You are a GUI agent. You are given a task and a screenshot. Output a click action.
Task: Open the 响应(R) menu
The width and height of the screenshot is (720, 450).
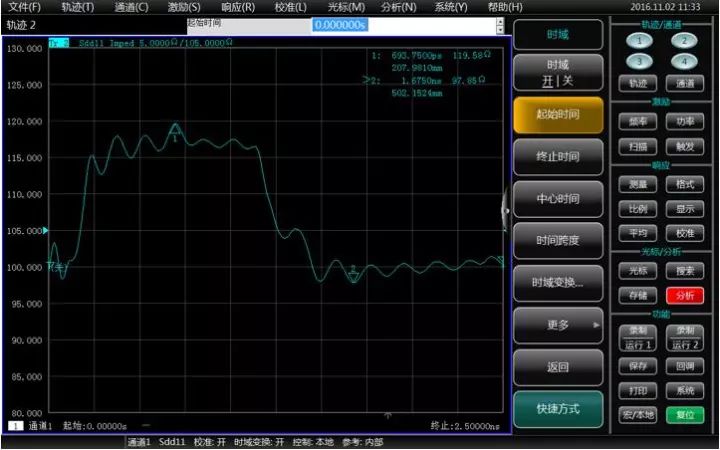pos(238,7)
